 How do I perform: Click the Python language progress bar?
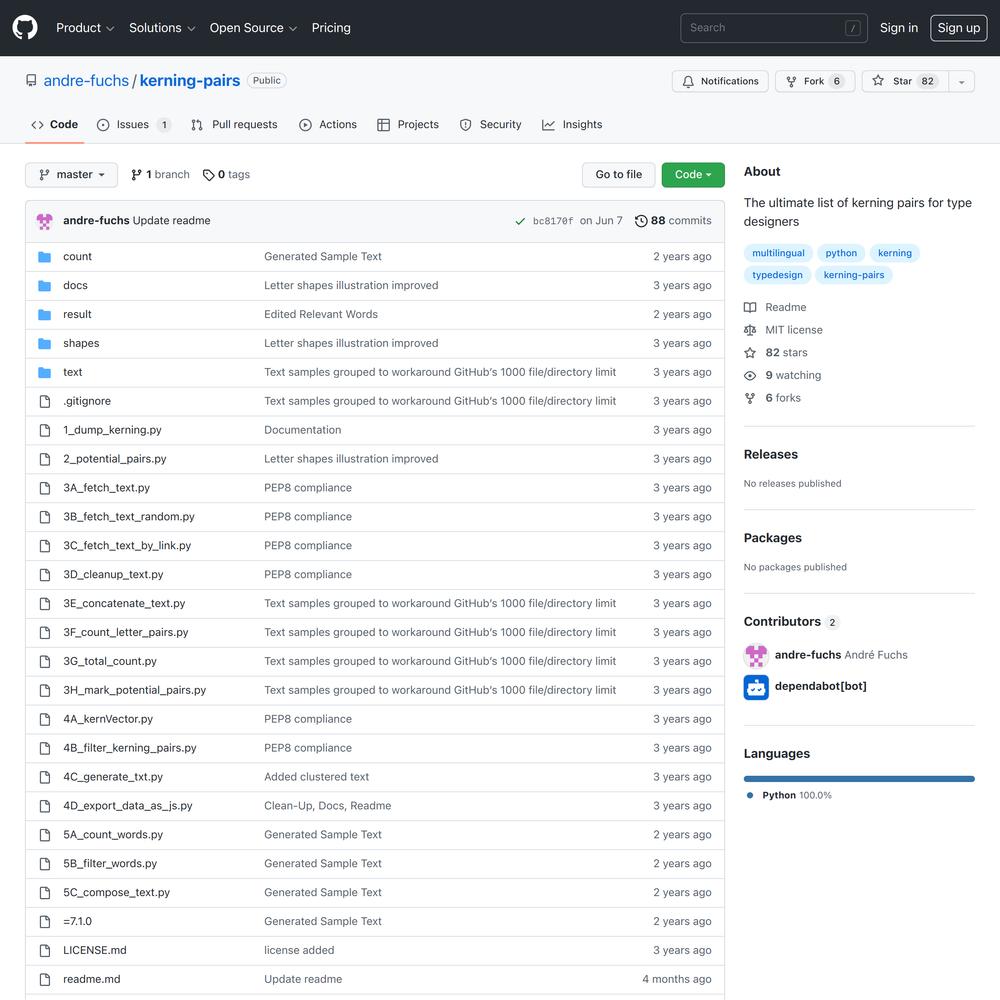[859, 779]
